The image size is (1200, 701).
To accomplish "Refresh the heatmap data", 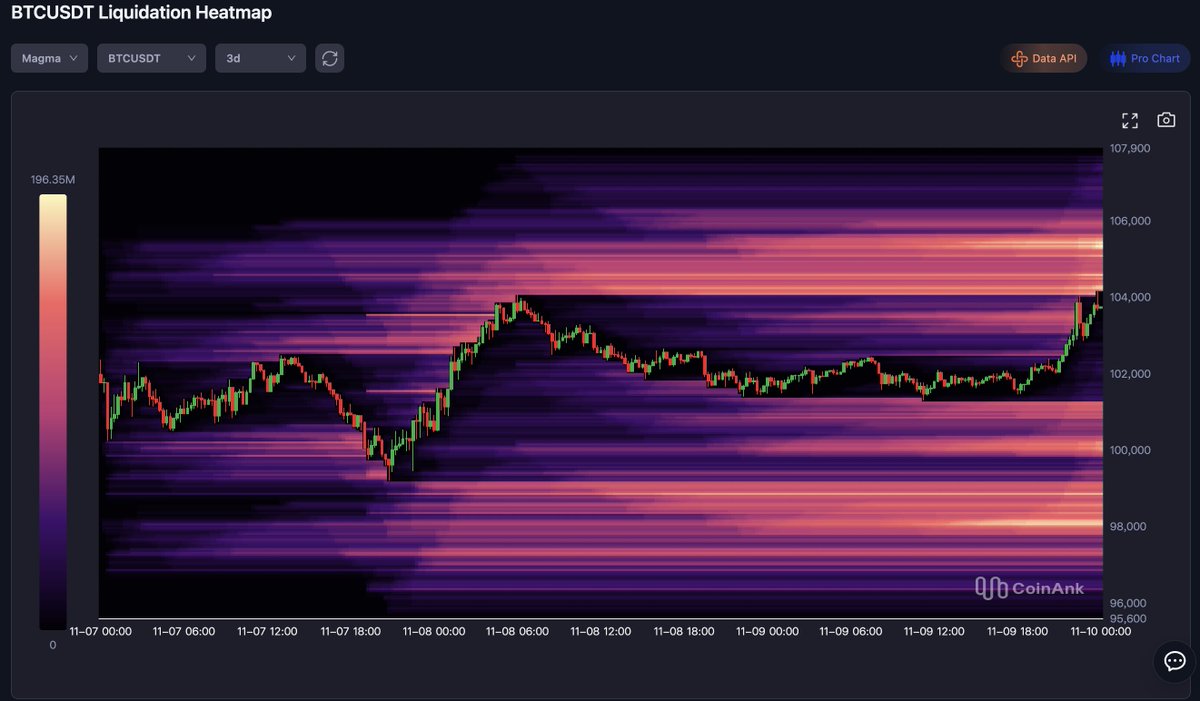I will coord(329,57).
